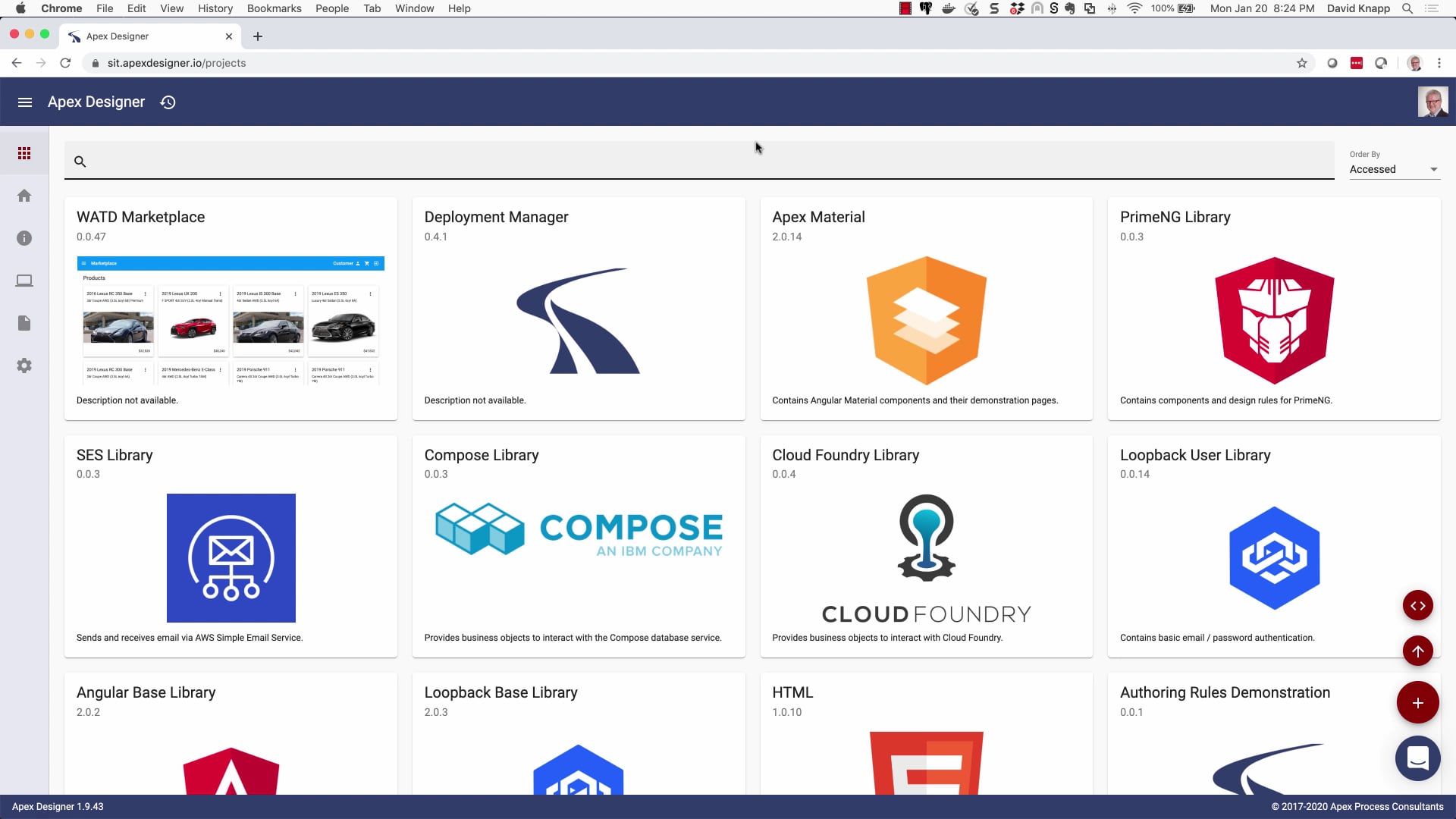Click the history icon beside Apex Designer

pos(168,102)
